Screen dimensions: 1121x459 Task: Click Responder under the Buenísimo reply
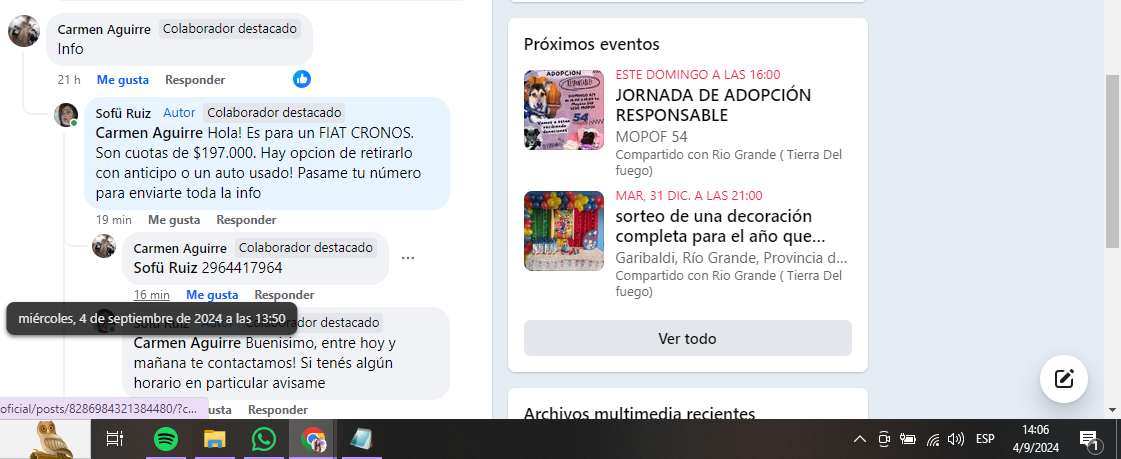(x=278, y=410)
